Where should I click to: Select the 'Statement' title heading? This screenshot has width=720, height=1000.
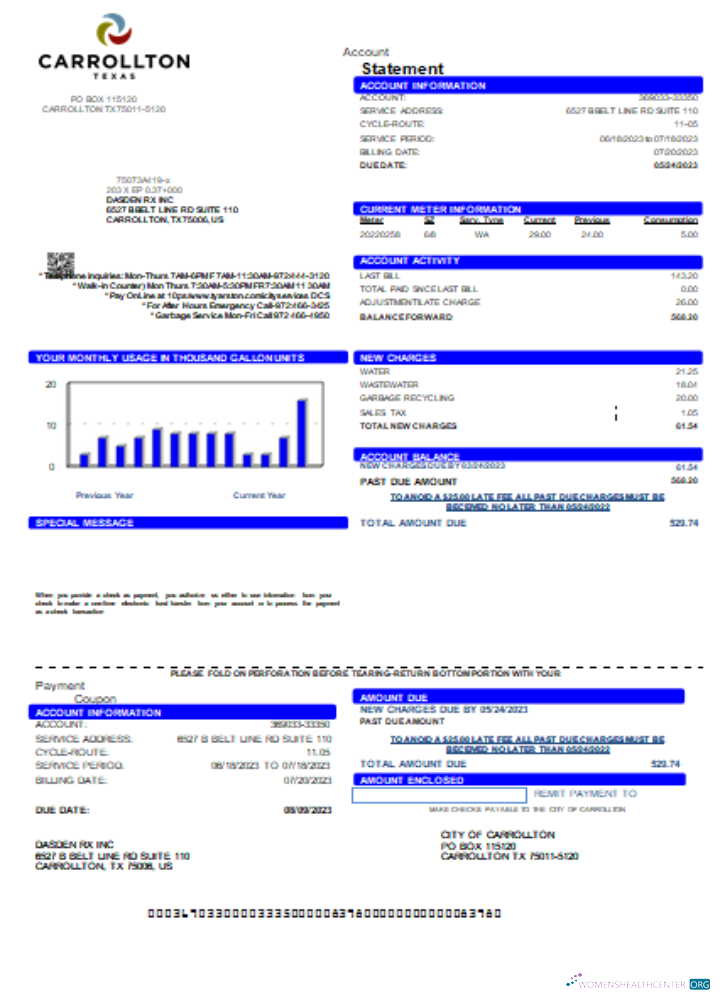click(402, 68)
